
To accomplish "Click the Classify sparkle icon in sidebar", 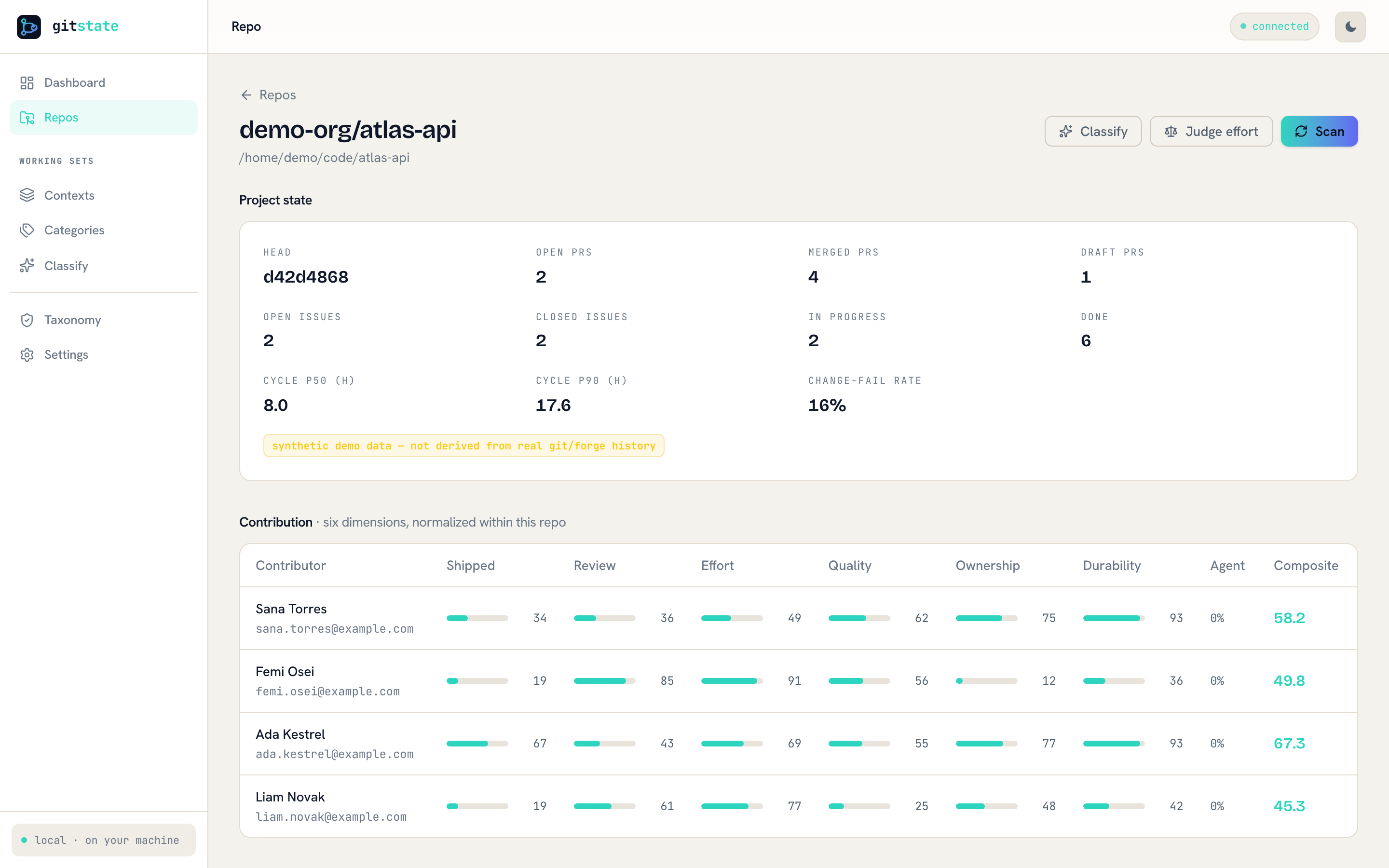I will point(27,265).
